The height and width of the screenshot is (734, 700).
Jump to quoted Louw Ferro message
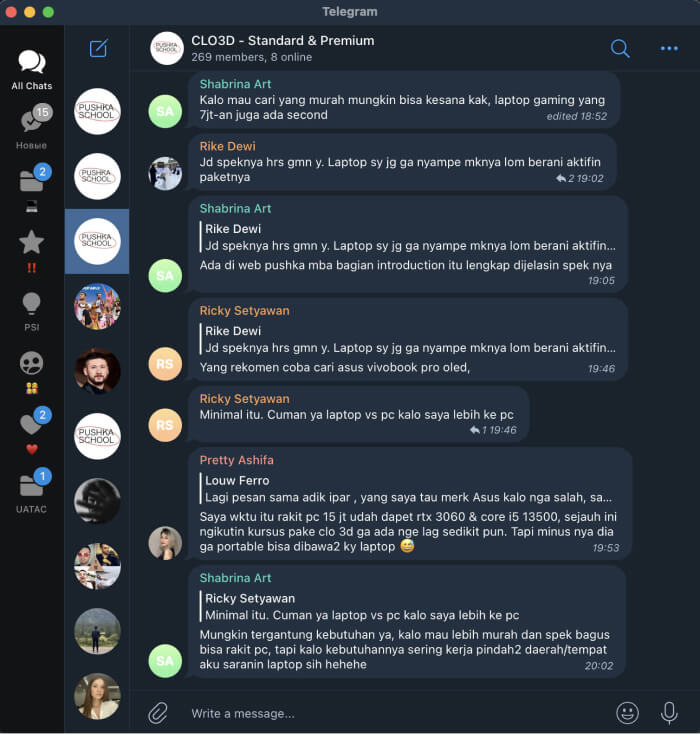point(407,489)
